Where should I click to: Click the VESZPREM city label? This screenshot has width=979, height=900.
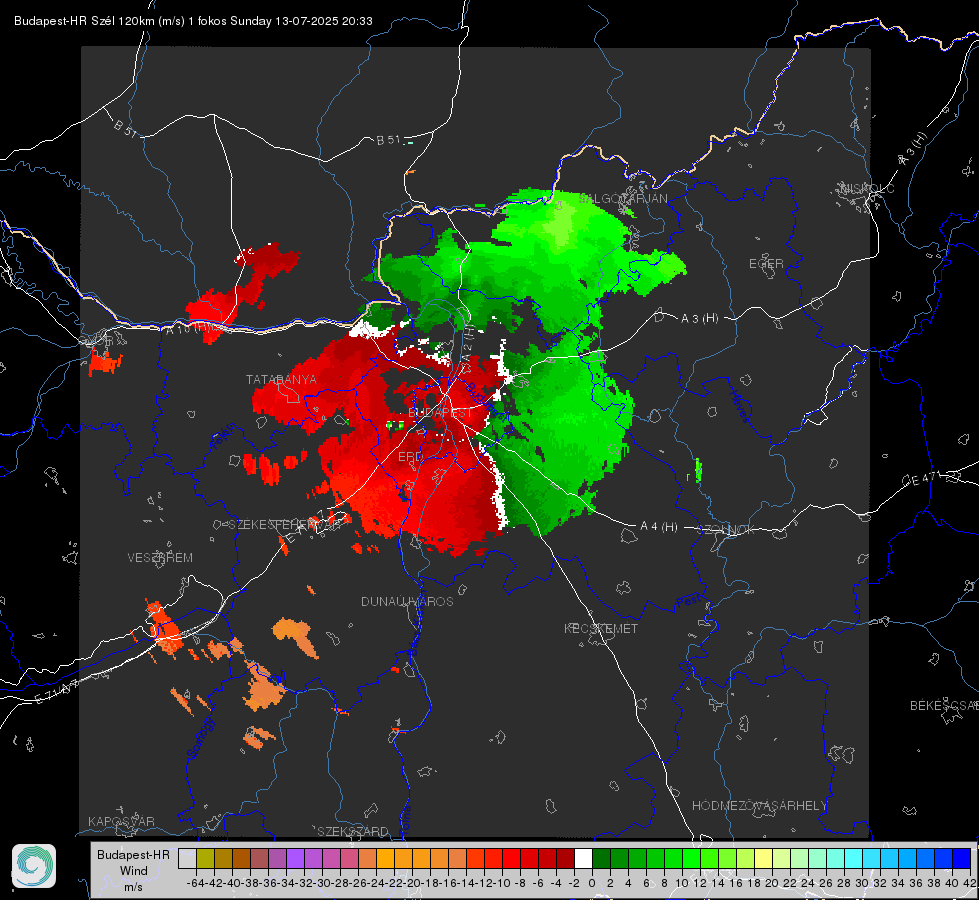point(160,558)
